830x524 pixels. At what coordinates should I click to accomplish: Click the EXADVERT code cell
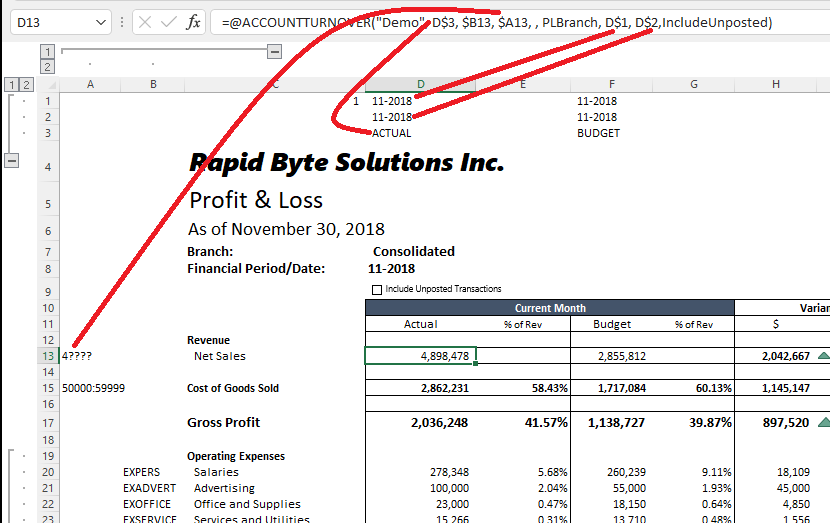pyautogui.click(x=149, y=488)
